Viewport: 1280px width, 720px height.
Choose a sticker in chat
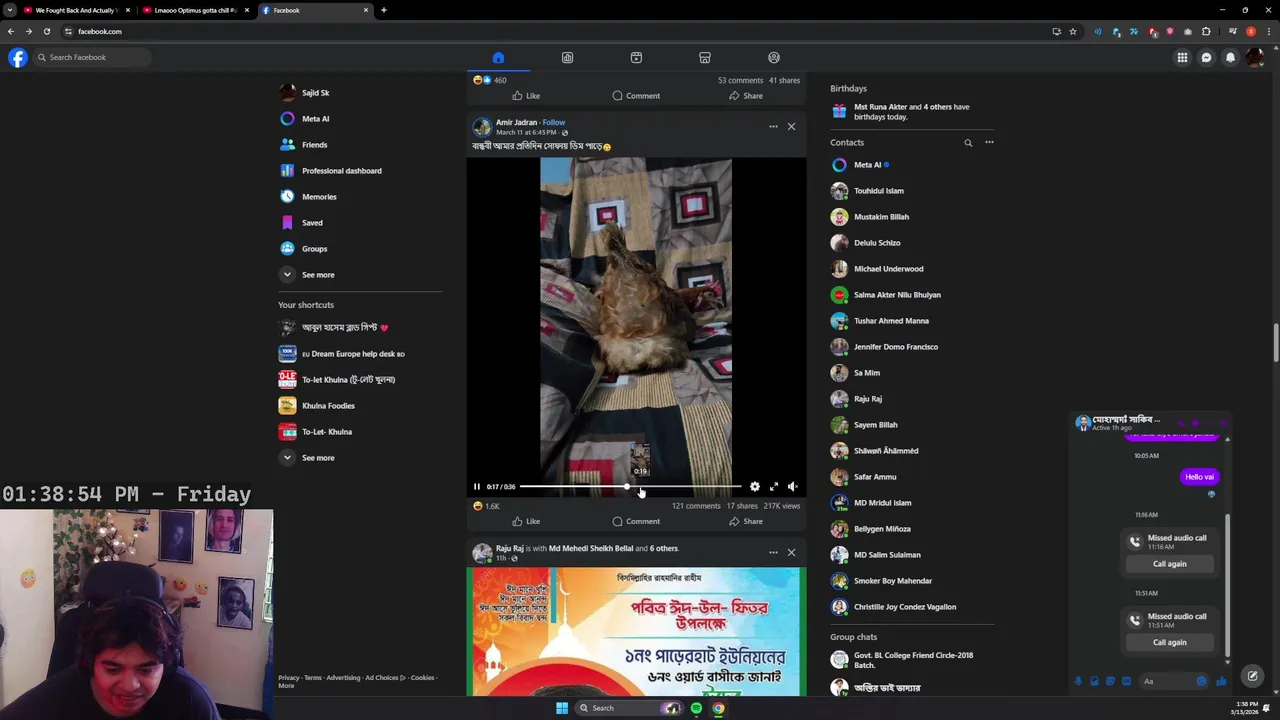pos(1110,682)
